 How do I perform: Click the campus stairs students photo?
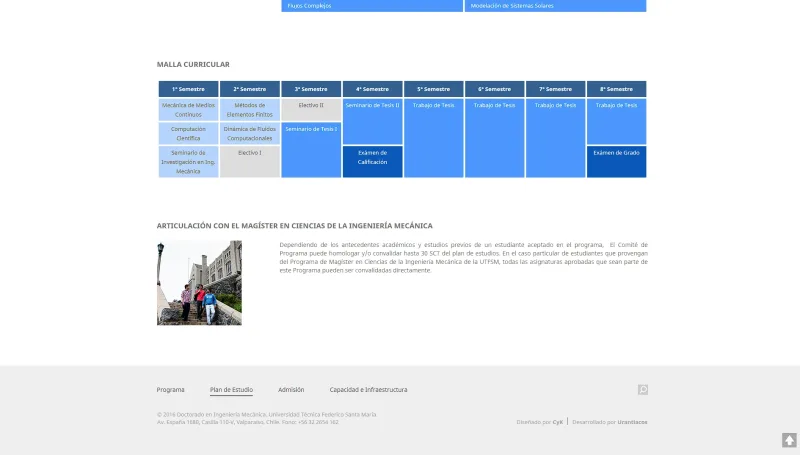tap(199, 283)
